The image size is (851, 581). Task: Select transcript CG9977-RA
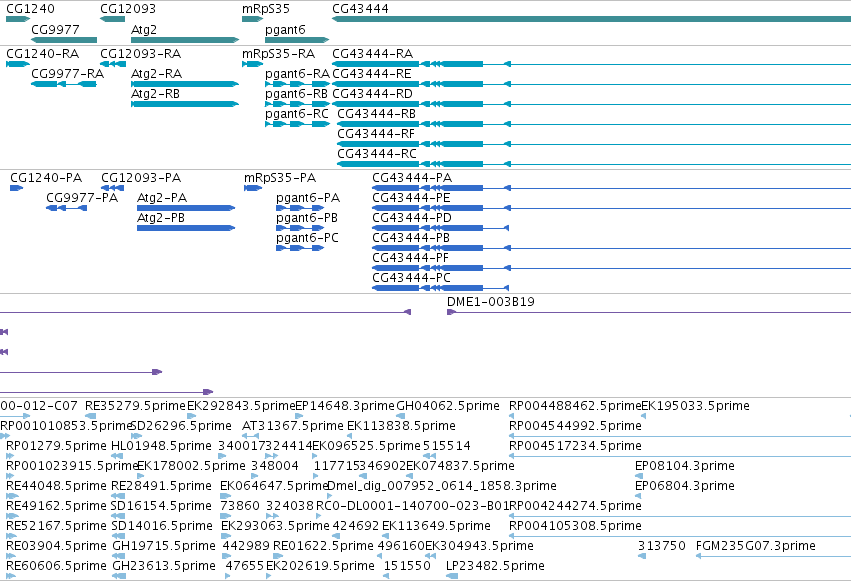tap(67, 73)
